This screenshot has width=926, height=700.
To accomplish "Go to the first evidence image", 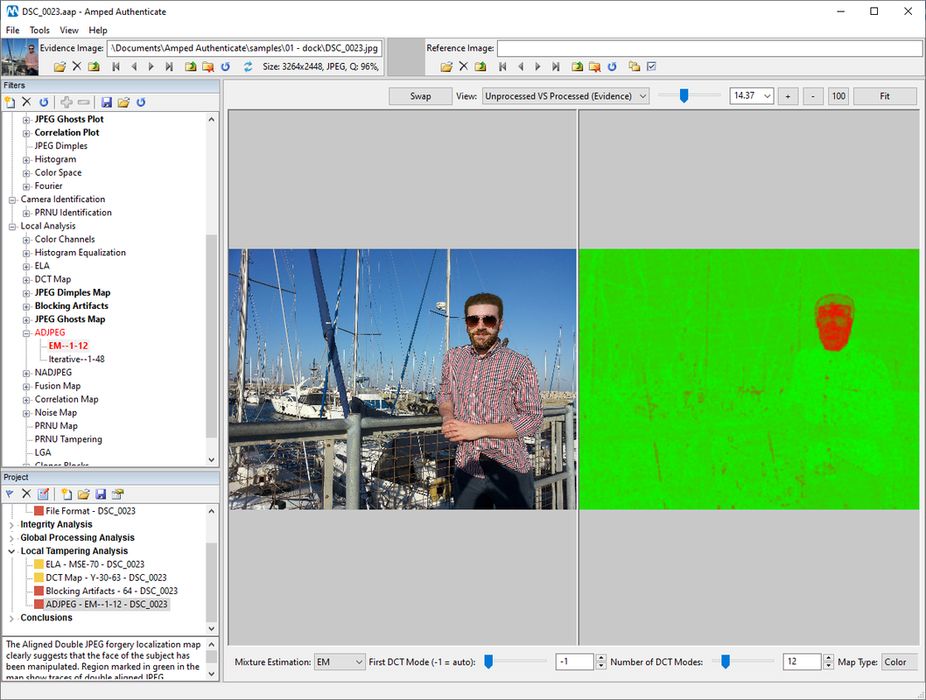I will coord(116,67).
